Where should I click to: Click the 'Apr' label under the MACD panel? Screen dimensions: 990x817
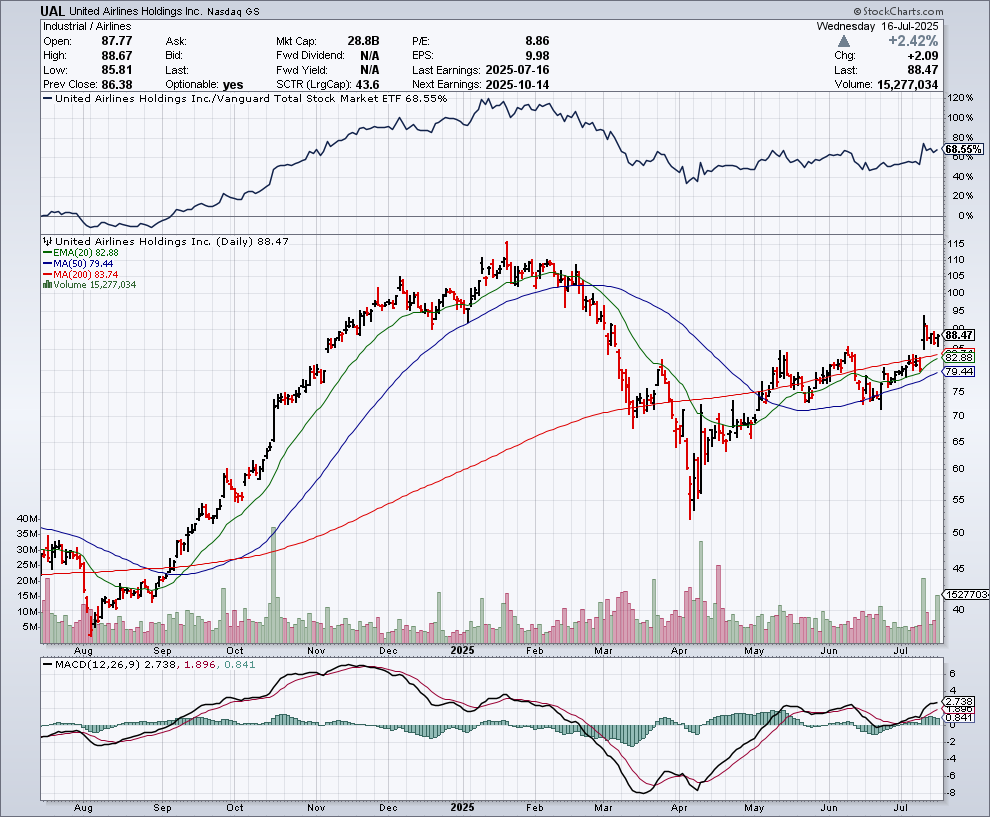click(679, 808)
